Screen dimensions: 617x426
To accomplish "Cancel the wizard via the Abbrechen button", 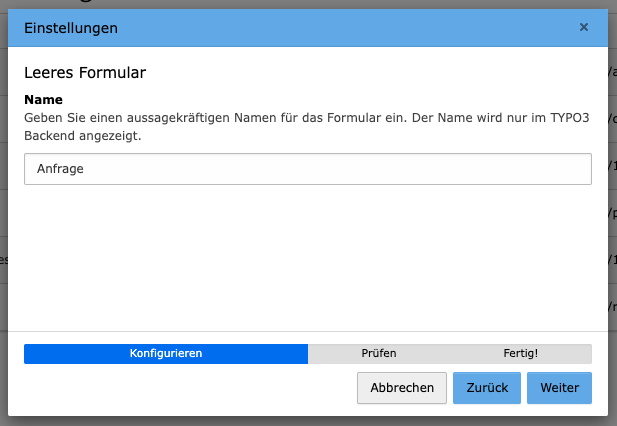I will point(402,388).
